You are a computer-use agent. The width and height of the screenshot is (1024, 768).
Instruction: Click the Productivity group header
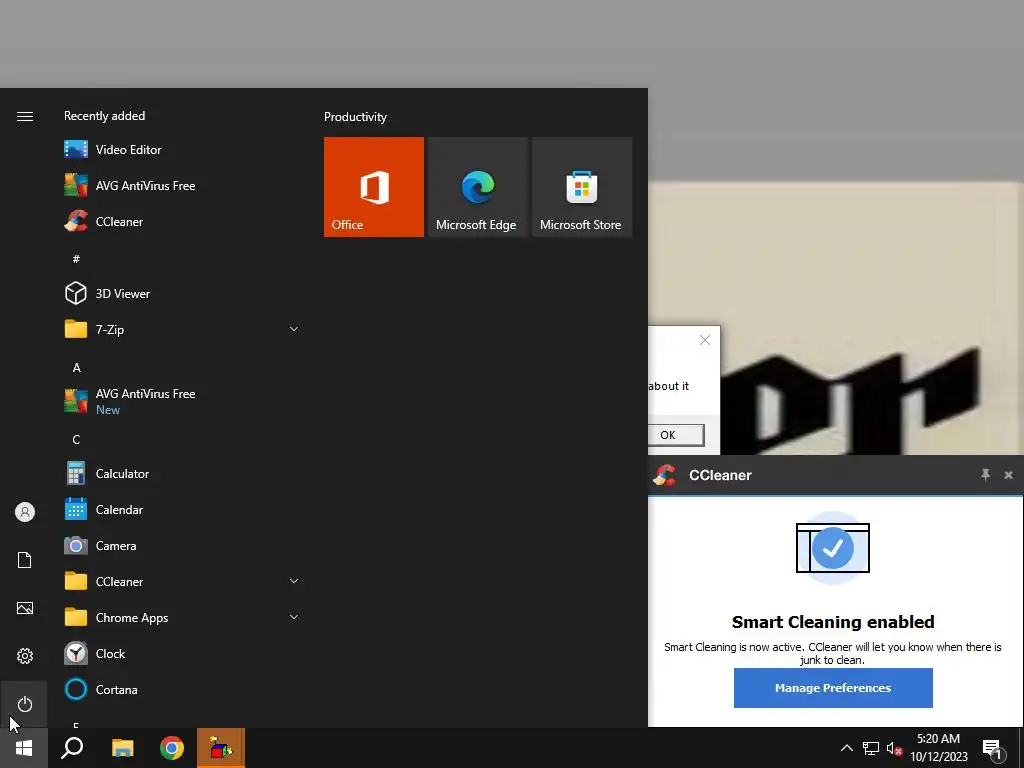pyautogui.click(x=355, y=117)
